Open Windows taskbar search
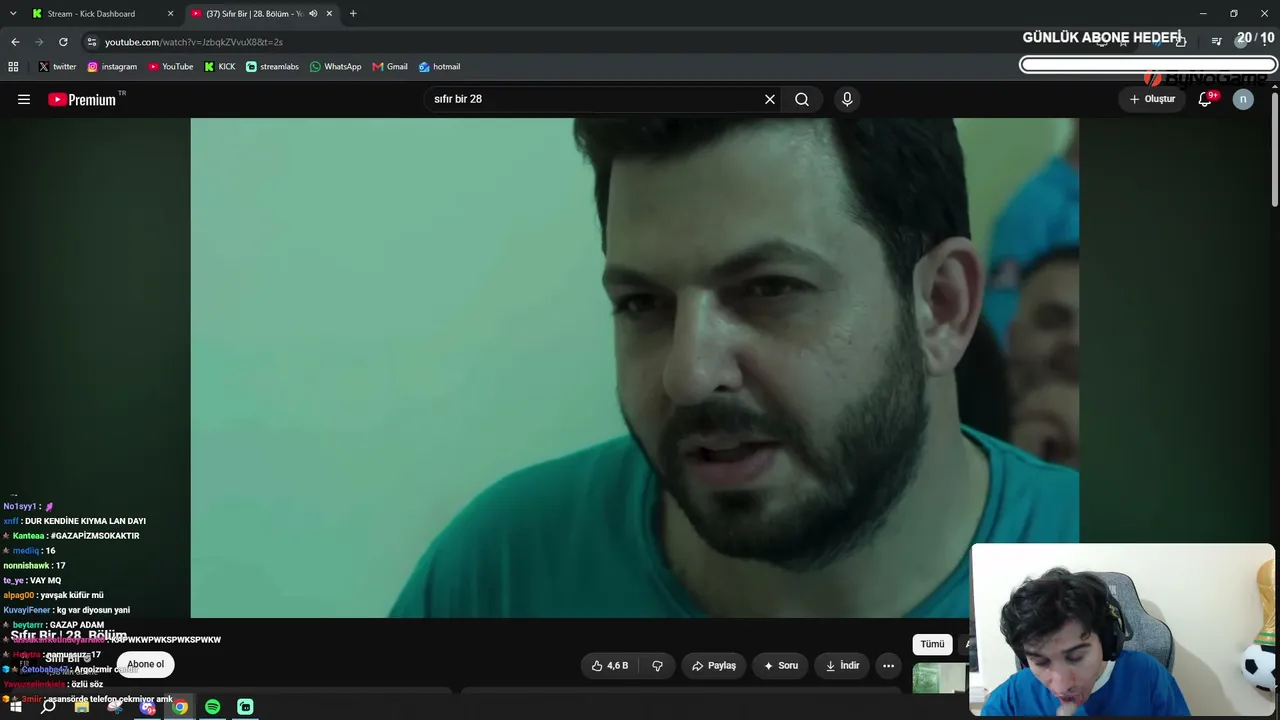The height and width of the screenshot is (720, 1280). (x=48, y=707)
